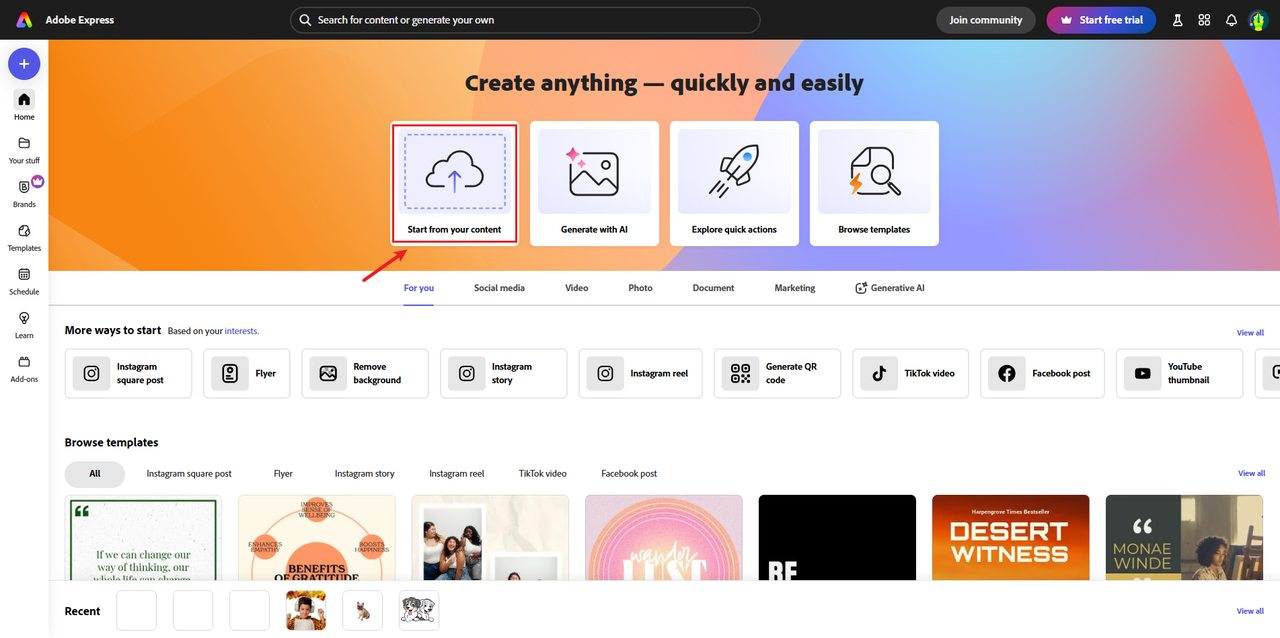
Task: Click the Flyer shortcut card
Action: [247, 373]
